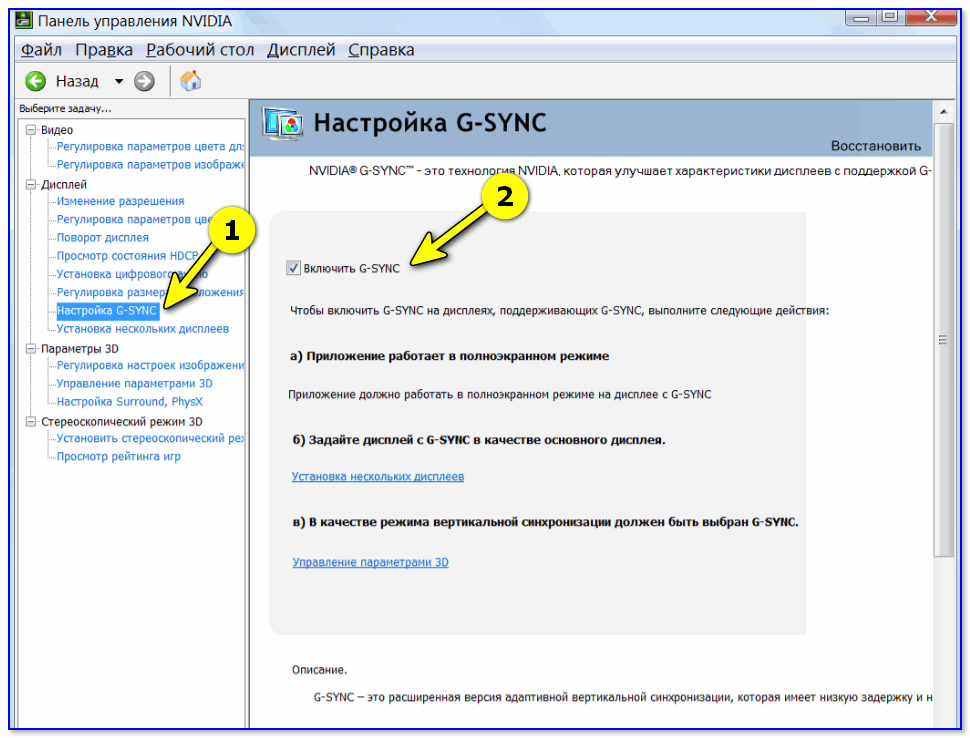Select Регулировка параметров изображения under Видео
Screen dimensions: 970x738
tap(150, 165)
